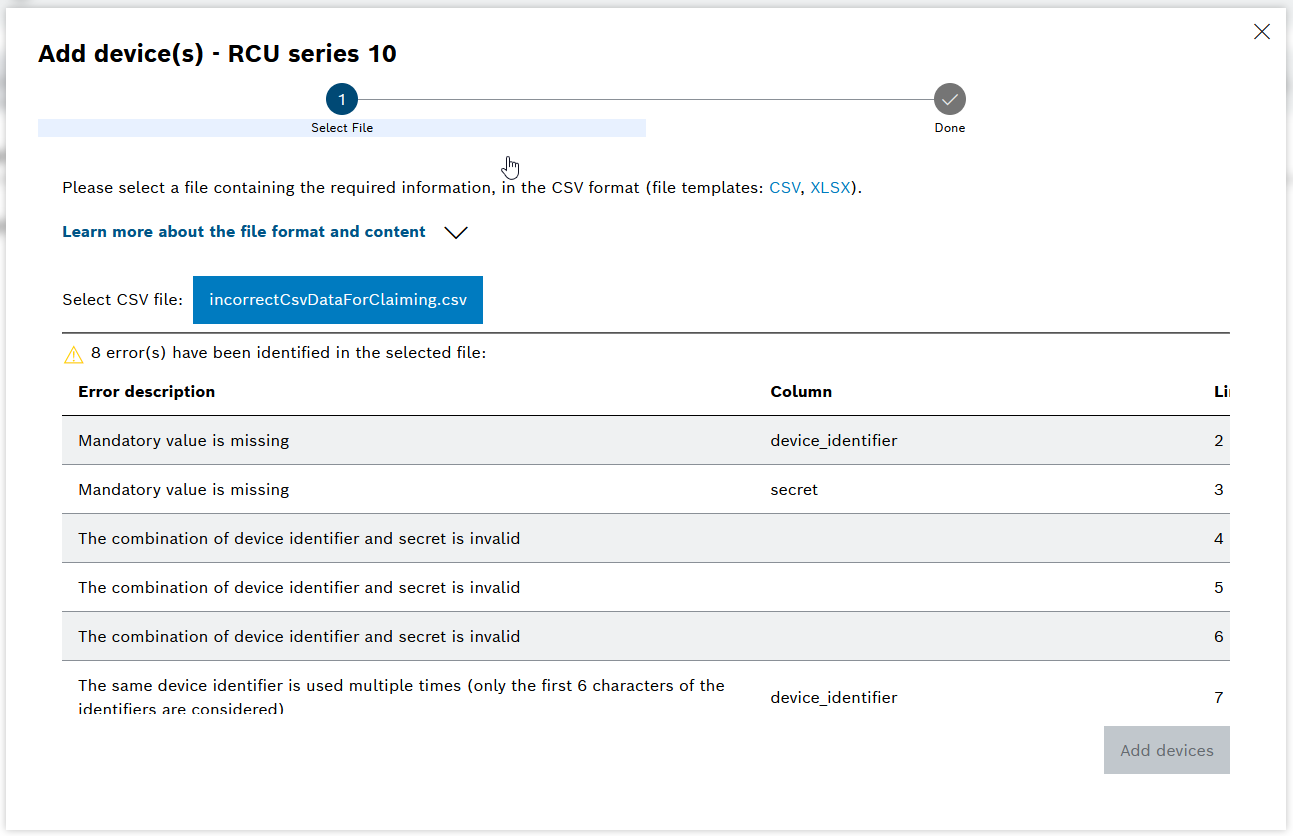Close the Add device(s) dialog
Viewport: 1293px width, 836px height.
1262,32
